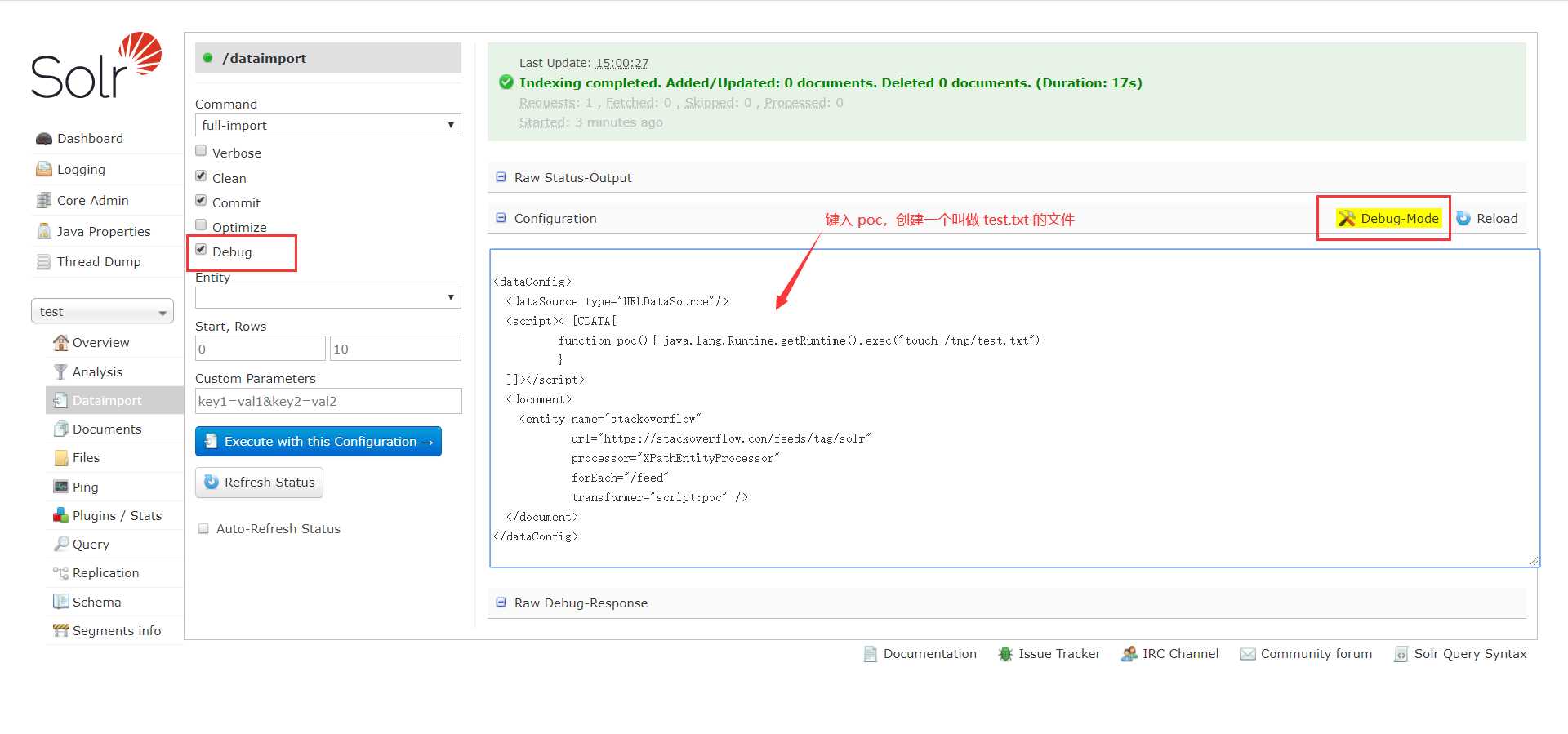Click the Overview house icon
The width and height of the screenshot is (1568, 734).
pos(61,342)
